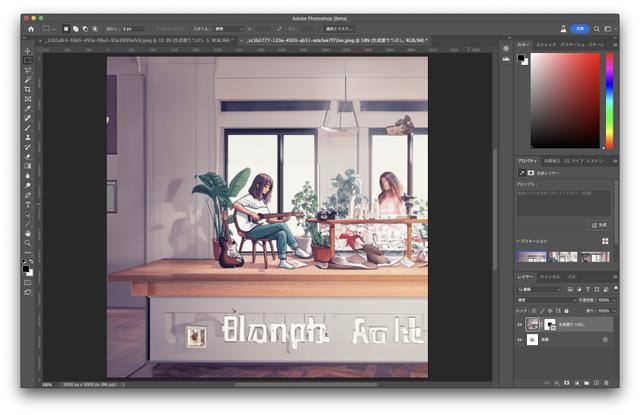Switch to the Channels tab
The height and width of the screenshot is (415, 640).
pyautogui.click(x=550, y=276)
